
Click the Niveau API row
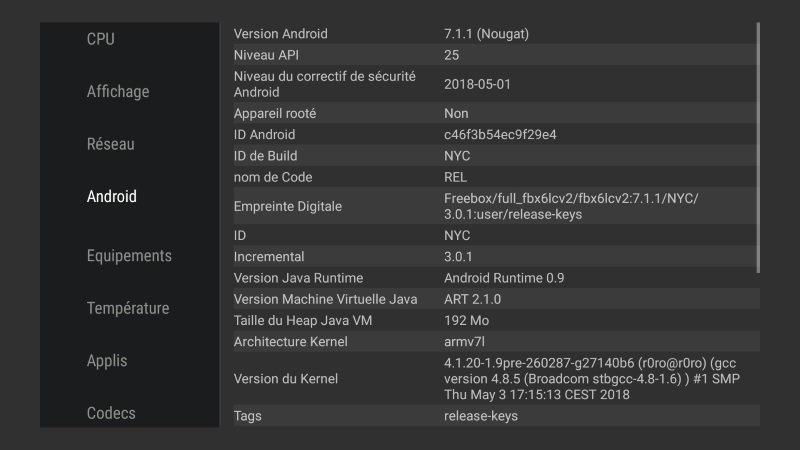[490, 55]
